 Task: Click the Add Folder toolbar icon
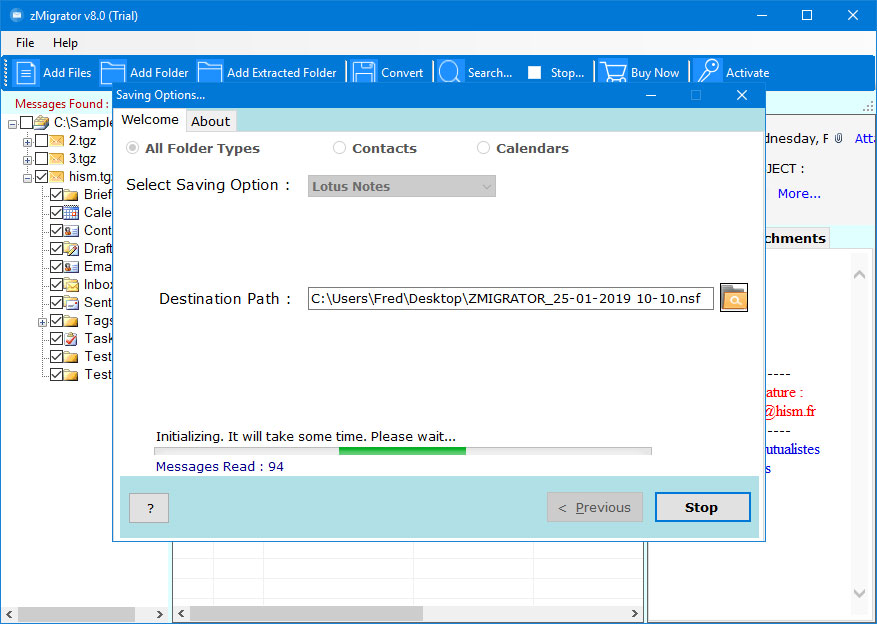click(x=113, y=73)
